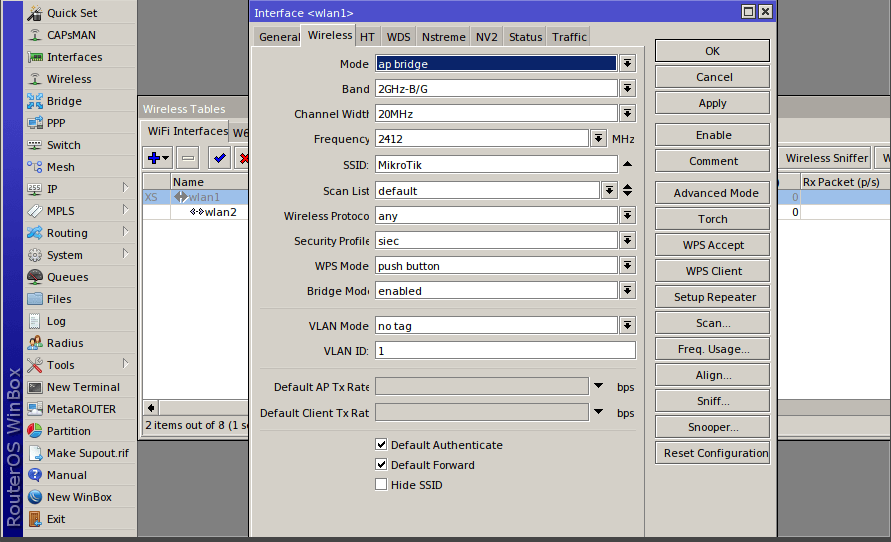The width and height of the screenshot is (891, 542).
Task: Open Frequency dropdown arrow
Action: tap(598, 139)
